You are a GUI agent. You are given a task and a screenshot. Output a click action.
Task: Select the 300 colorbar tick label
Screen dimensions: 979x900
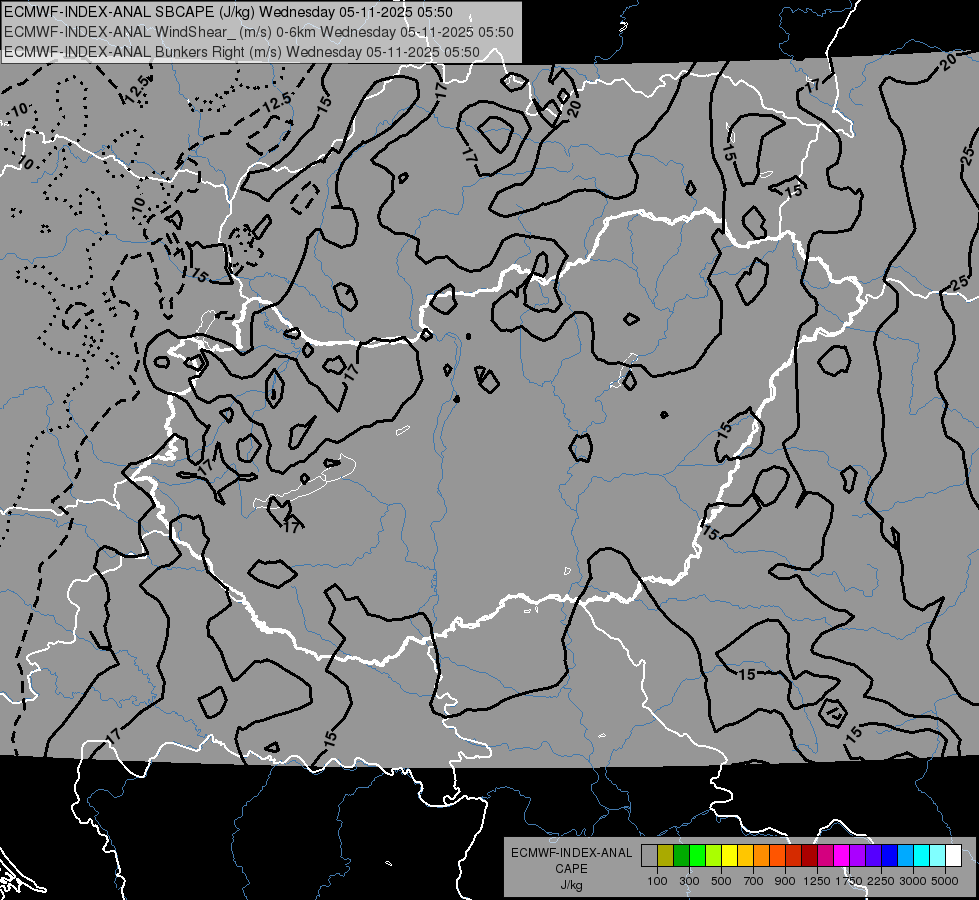point(689,881)
